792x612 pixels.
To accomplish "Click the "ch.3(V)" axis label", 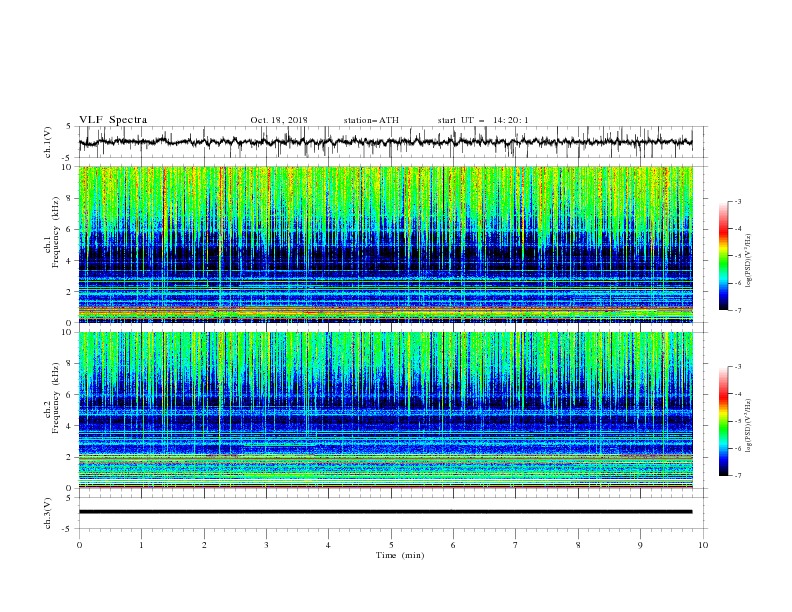I will point(48,513).
